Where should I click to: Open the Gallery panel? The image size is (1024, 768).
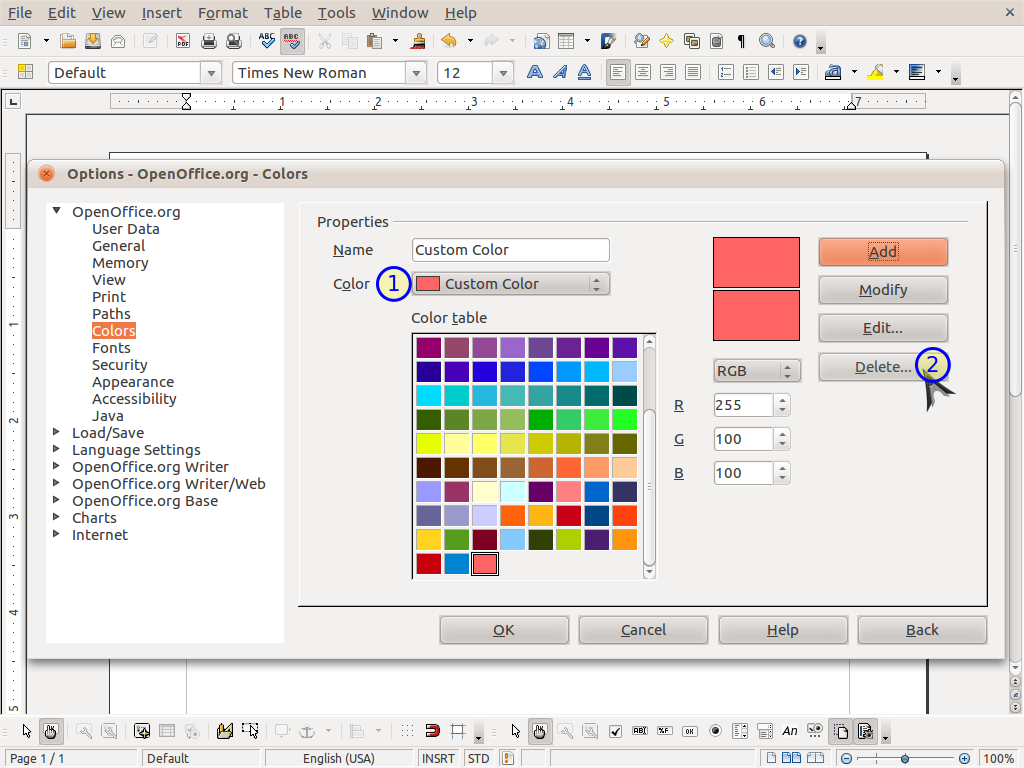691,42
